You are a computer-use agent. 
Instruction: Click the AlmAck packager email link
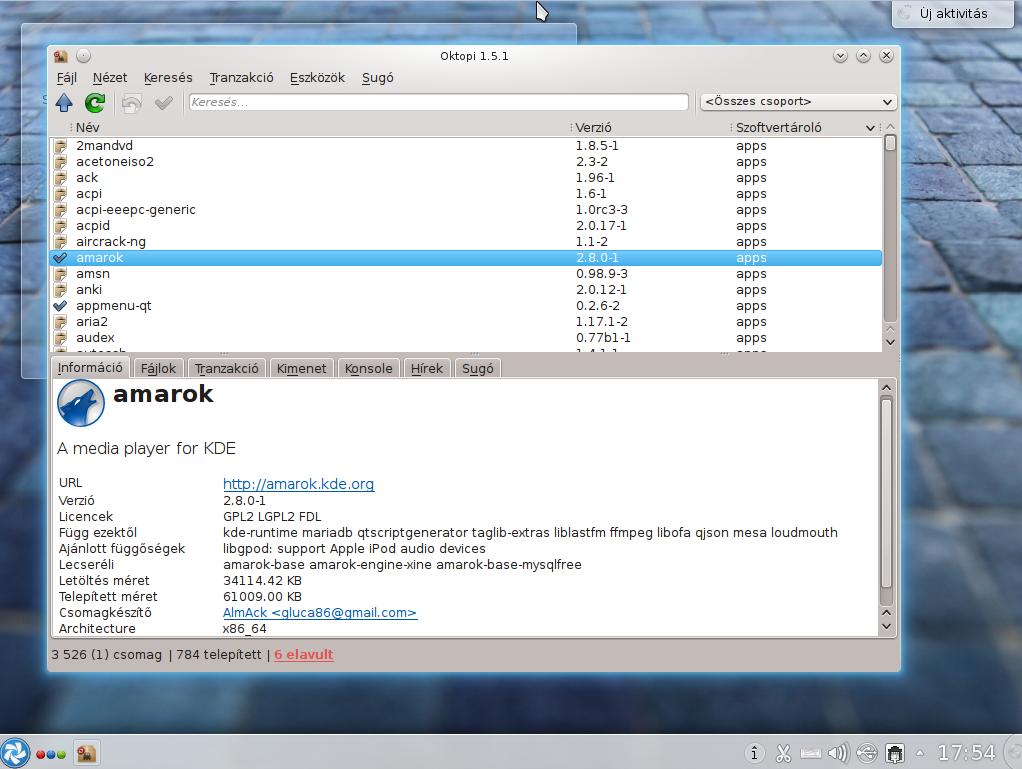click(x=319, y=613)
